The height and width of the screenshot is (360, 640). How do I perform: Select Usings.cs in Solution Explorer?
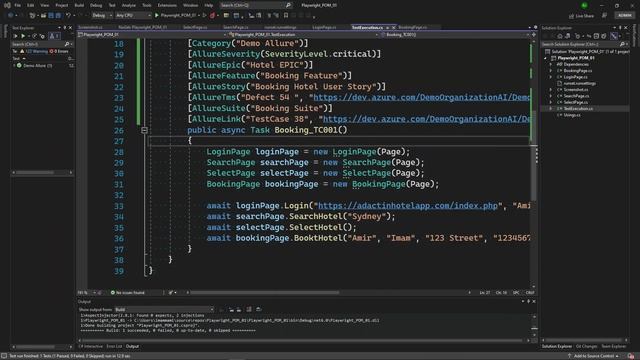[x=572, y=115]
